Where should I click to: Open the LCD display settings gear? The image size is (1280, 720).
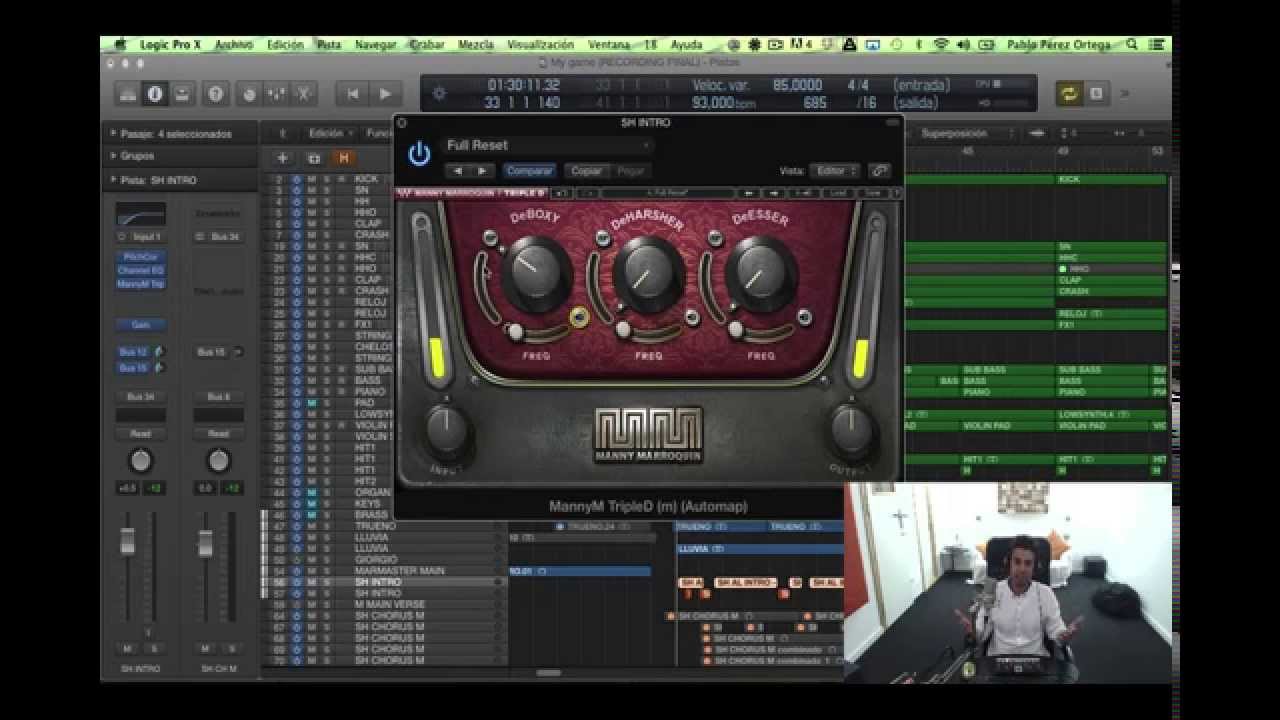coord(438,94)
